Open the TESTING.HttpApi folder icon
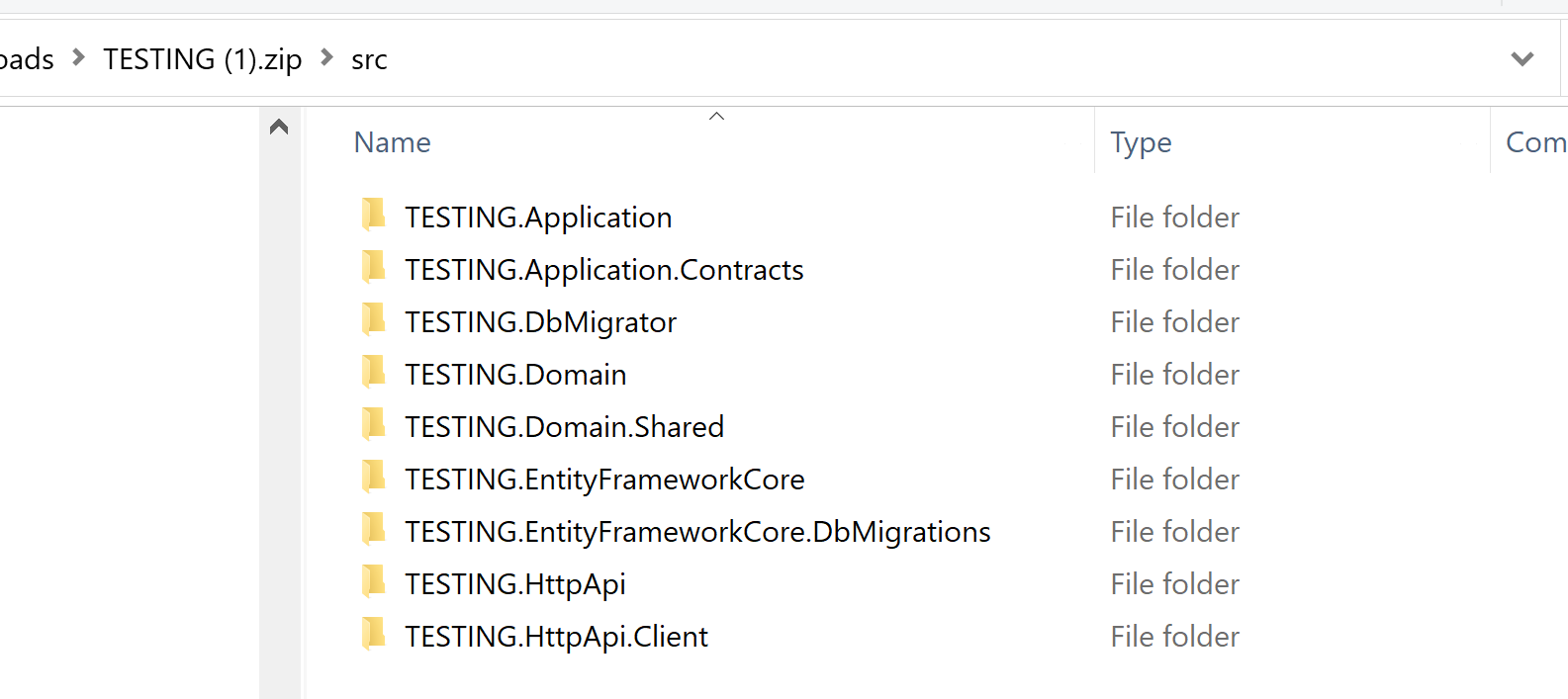Screen dimensions: 1568x699 coord(374,583)
